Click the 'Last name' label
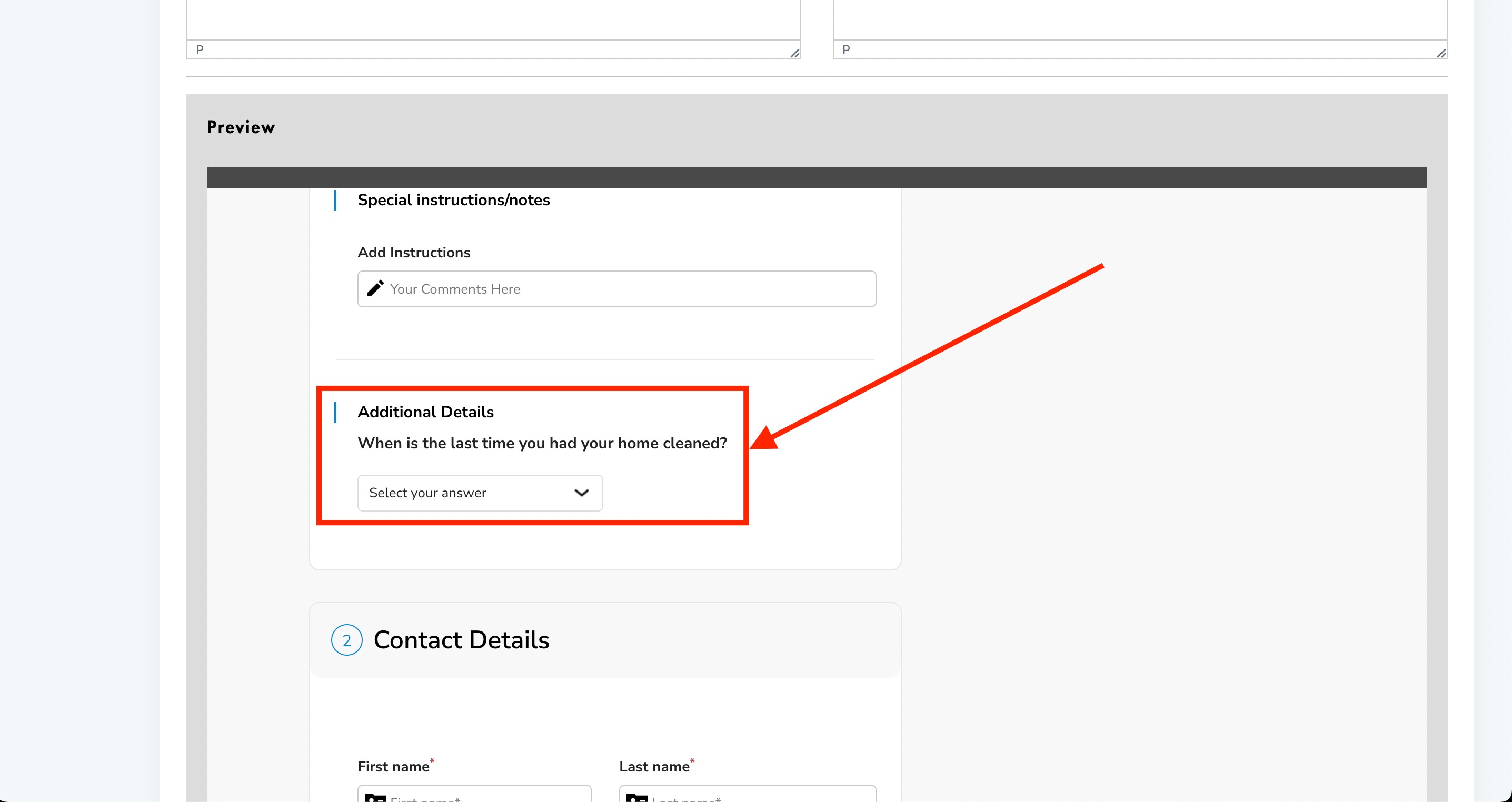Screen dimensions: 1512x802 [654, 766]
